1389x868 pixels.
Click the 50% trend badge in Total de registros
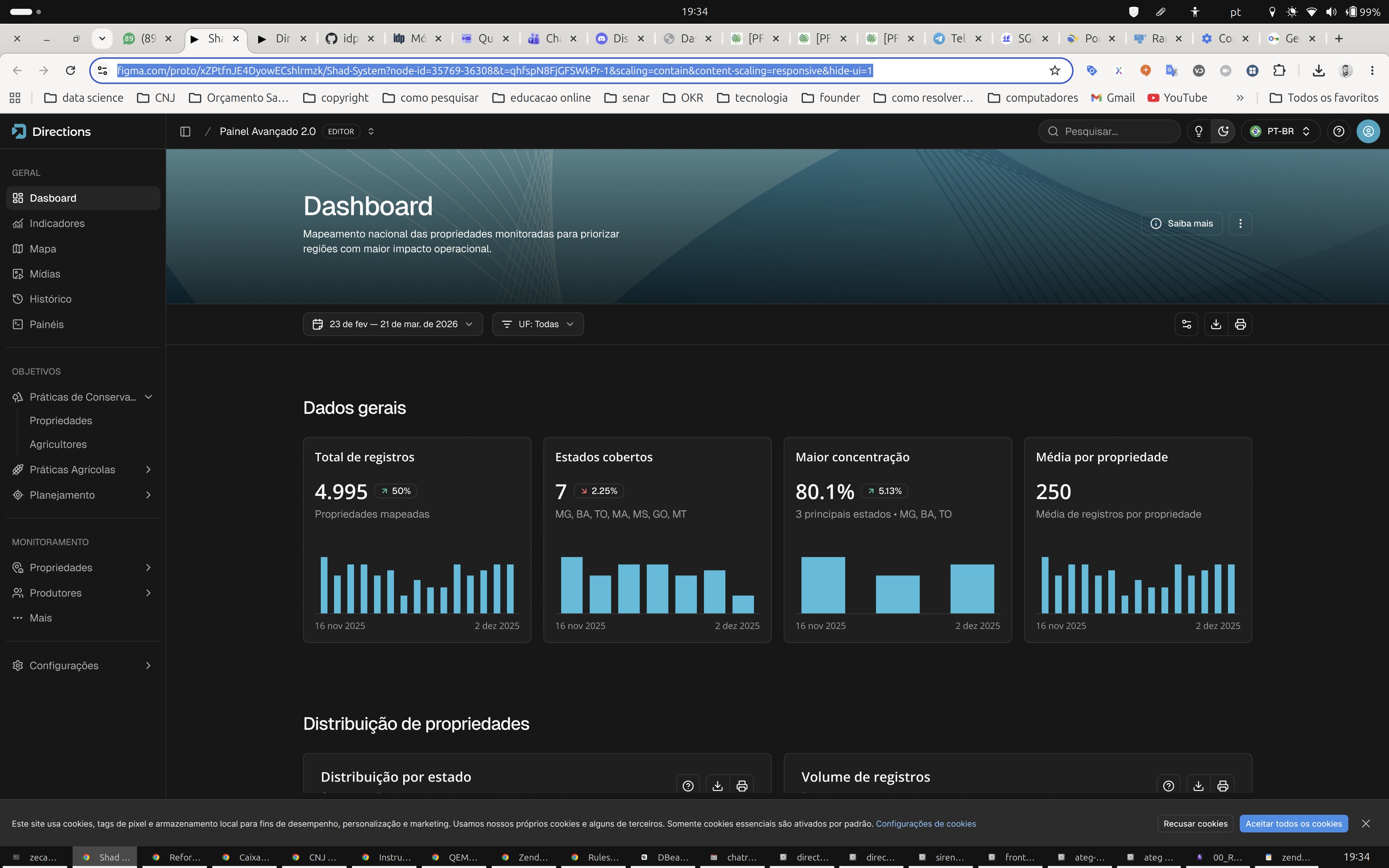[395, 491]
